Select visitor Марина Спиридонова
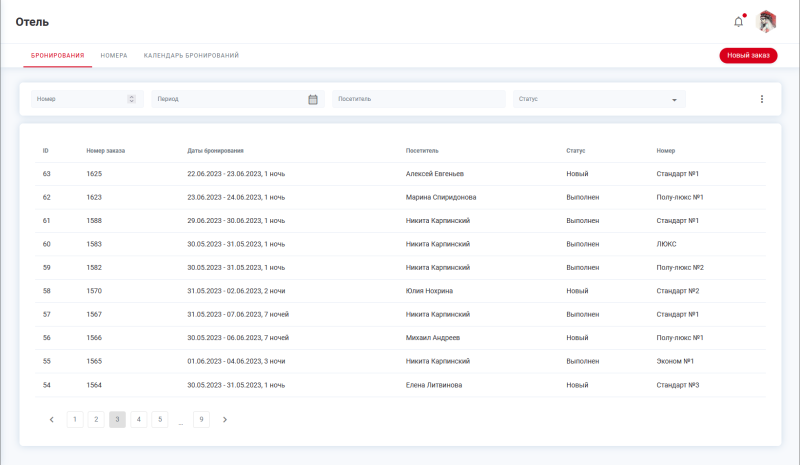The width and height of the screenshot is (800, 465). (441, 197)
